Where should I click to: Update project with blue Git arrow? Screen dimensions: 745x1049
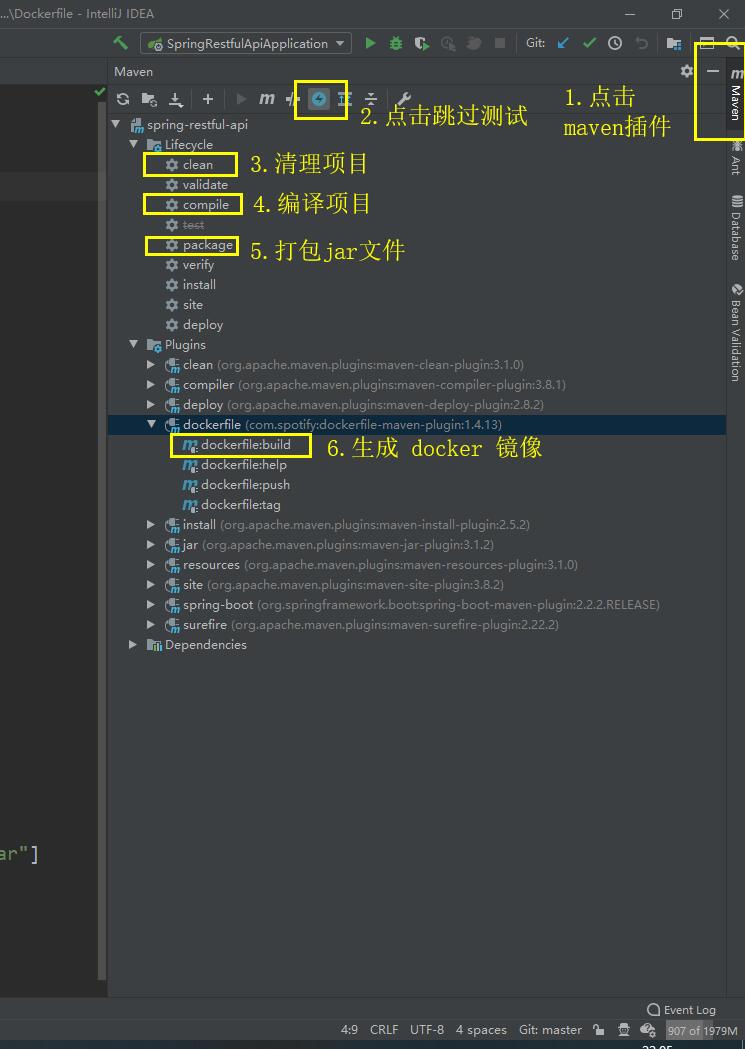tap(563, 43)
